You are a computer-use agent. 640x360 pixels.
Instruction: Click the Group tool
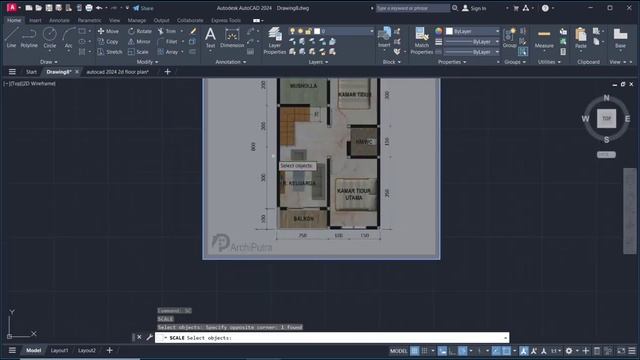(509, 38)
